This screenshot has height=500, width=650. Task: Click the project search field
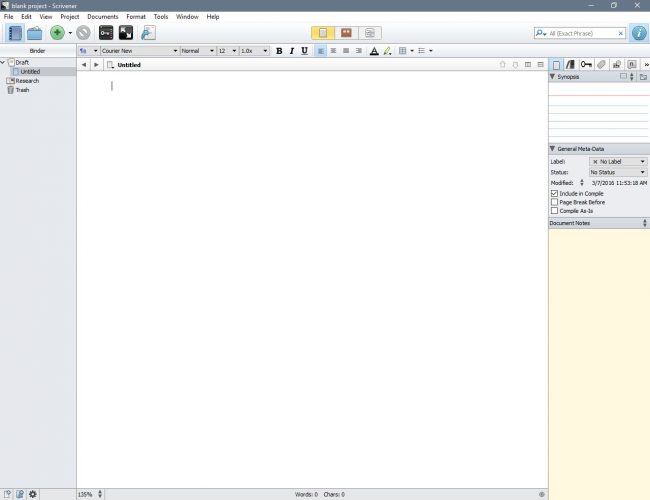(x=582, y=33)
